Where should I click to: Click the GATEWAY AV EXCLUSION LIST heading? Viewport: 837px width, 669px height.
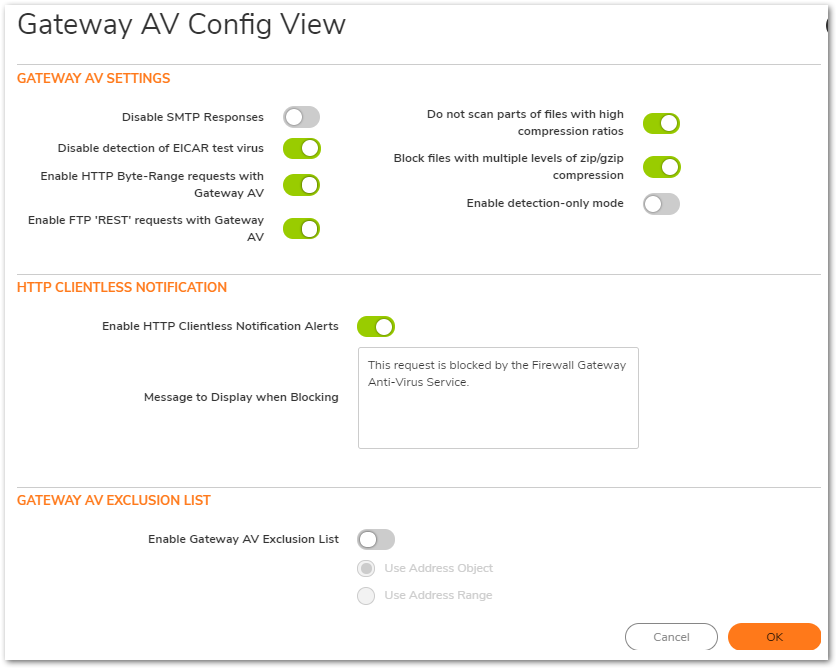click(114, 500)
